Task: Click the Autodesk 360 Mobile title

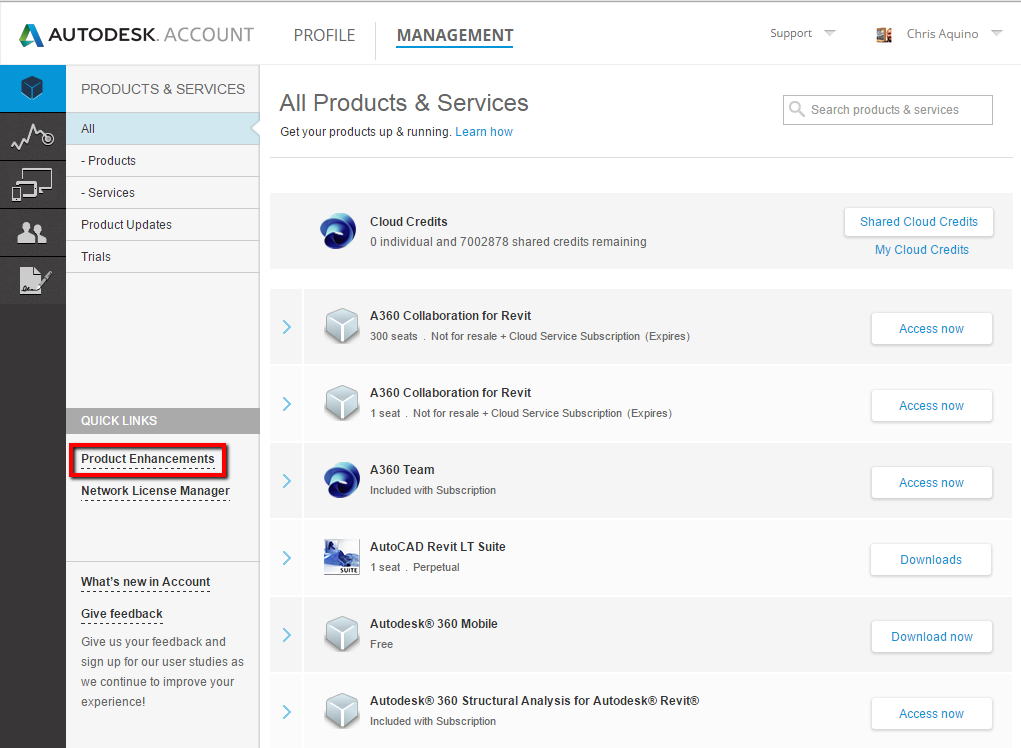Action: (434, 624)
